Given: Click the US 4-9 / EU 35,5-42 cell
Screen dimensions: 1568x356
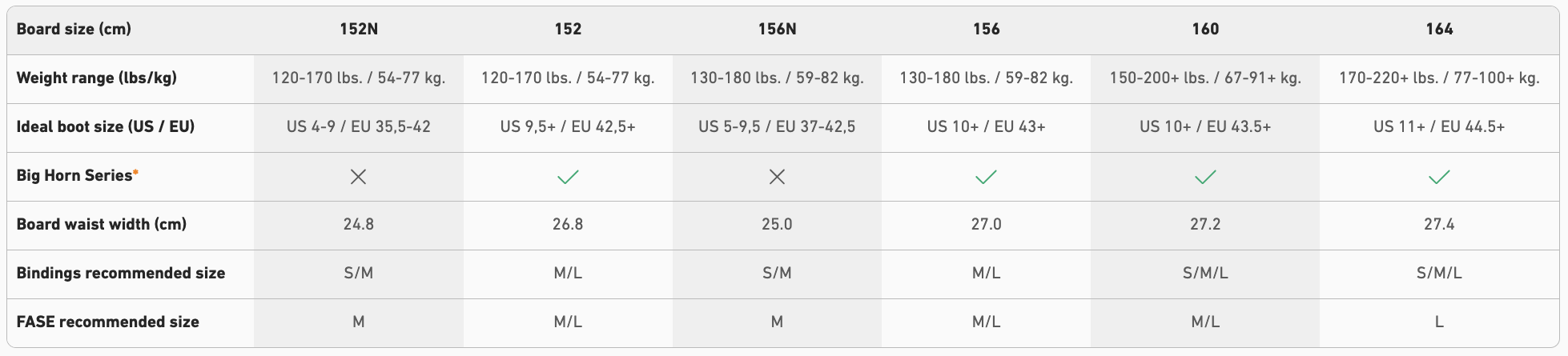Looking at the screenshot, I should tap(358, 127).
